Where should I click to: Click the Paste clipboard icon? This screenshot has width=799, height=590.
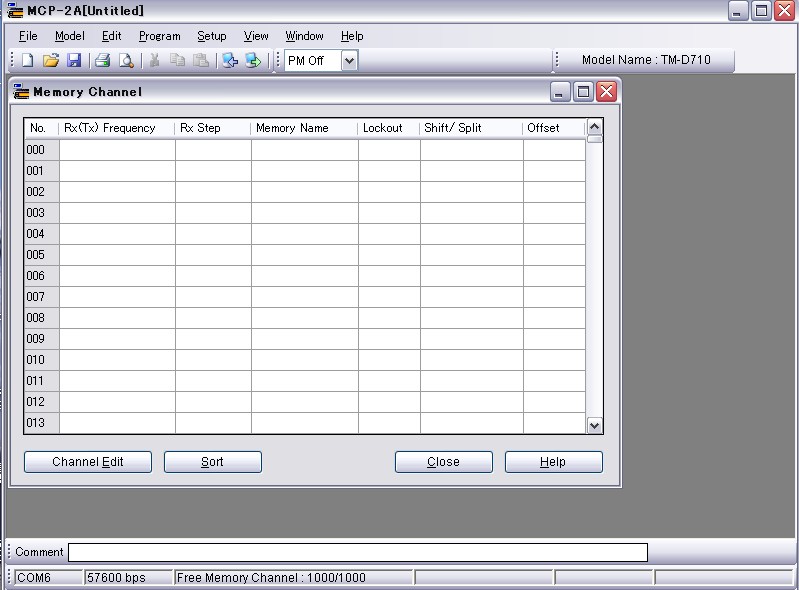click(201, 61)
